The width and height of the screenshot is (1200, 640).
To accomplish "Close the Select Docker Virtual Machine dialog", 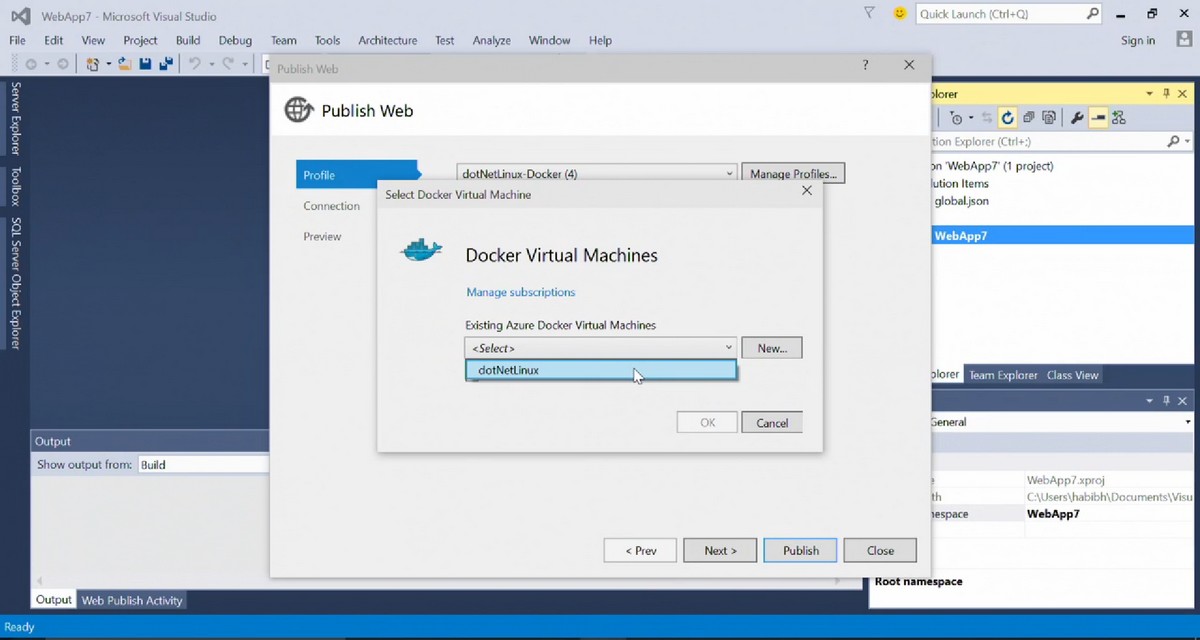I will 807,190.
